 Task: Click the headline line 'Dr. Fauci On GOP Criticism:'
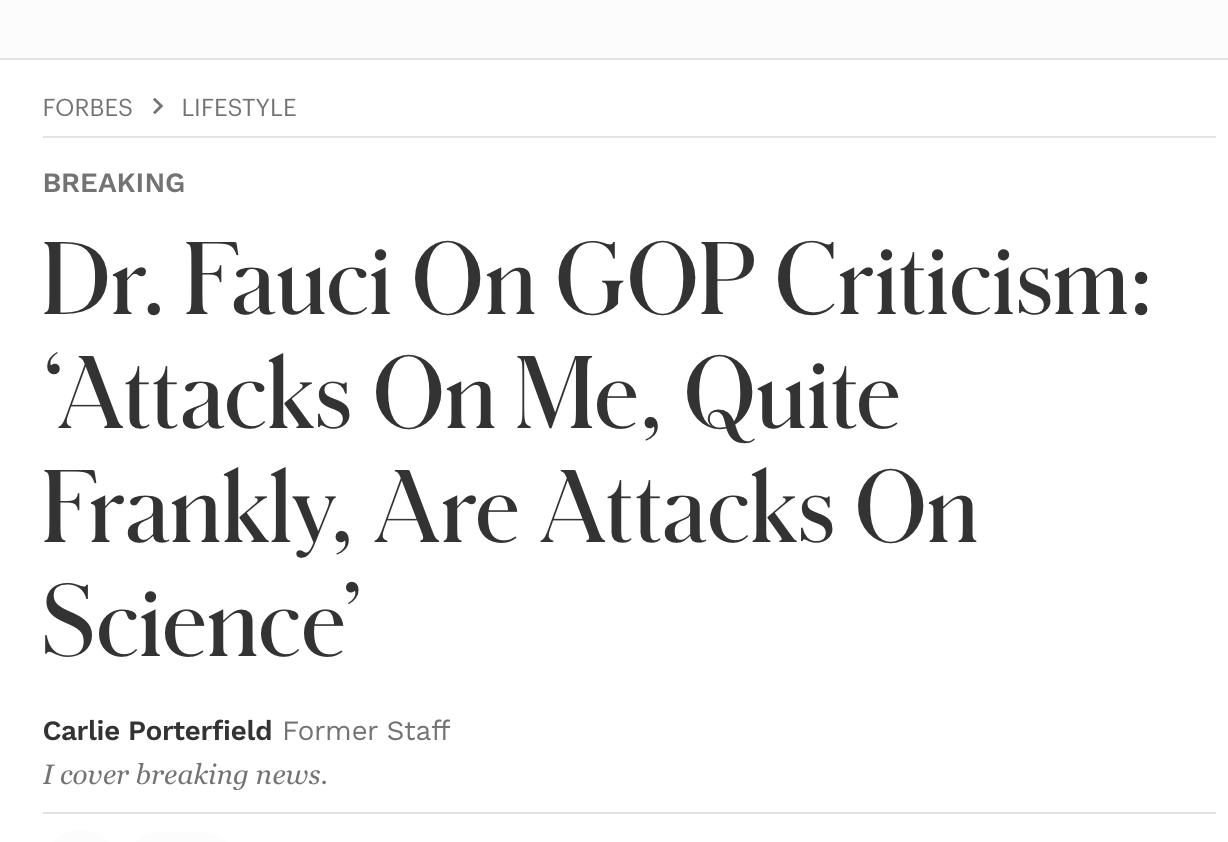[x=597, y=282]
